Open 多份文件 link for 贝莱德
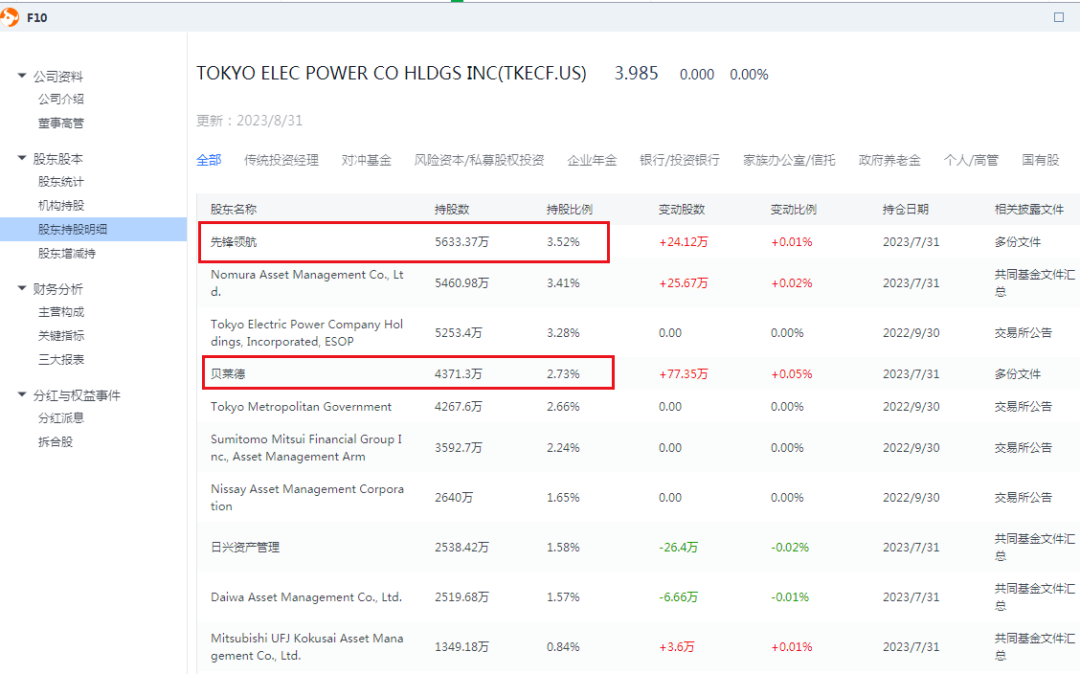Image resolution: width=1080 pixels, height=674 pixels. point(1017,374)
